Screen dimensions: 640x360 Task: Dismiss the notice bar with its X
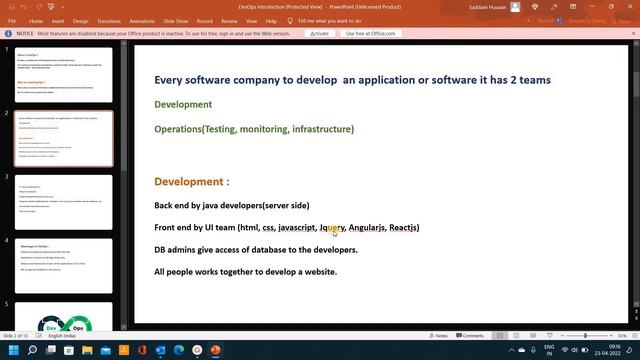click(x=633, y=33)
